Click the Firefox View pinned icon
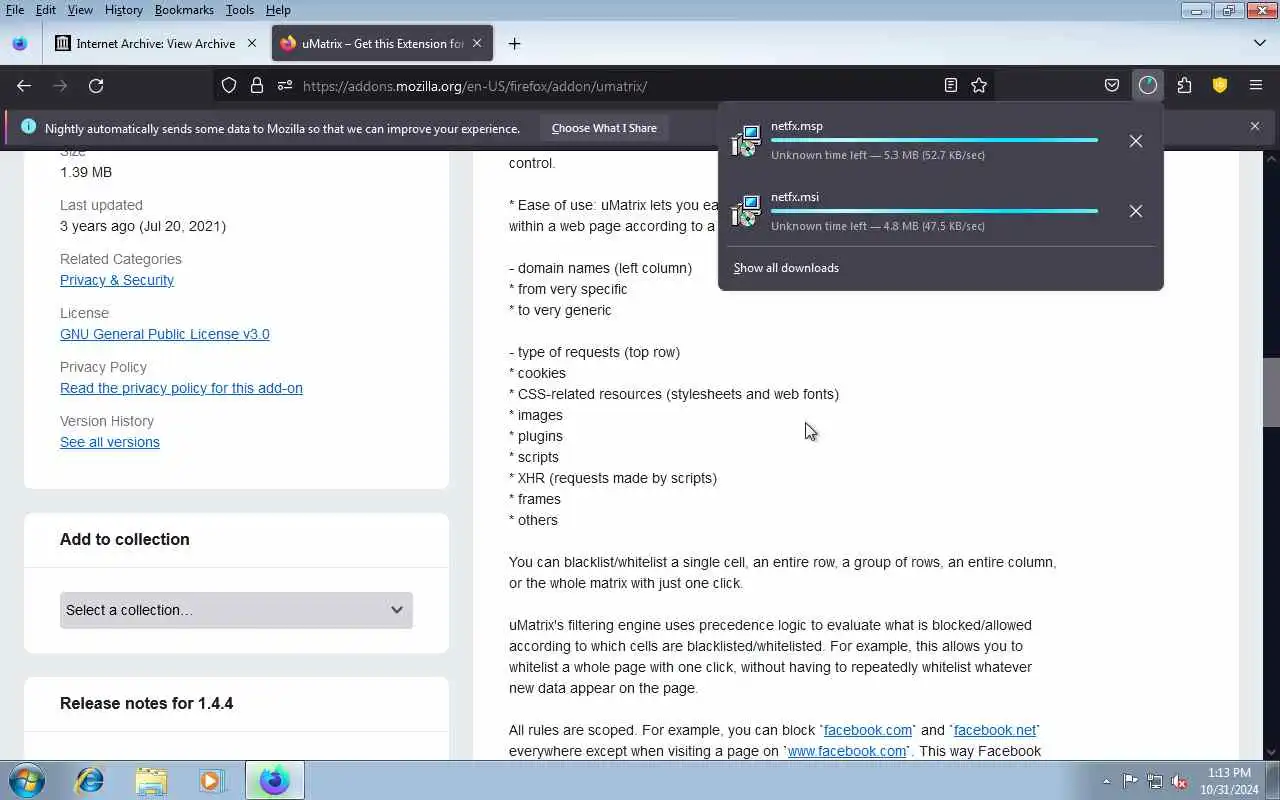The height and width of the screenshot is (800, 1280). tap(20, 44)
